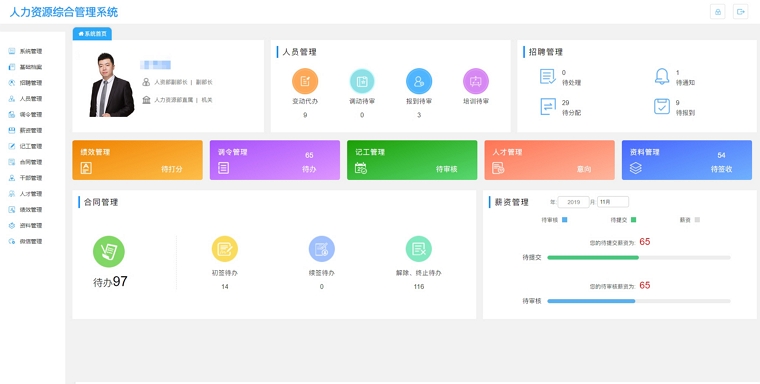The width and height of the screenshot is (760, 384).
Task: Open 招聘管理 sidebar menu item
Action: tap(25, 83)
